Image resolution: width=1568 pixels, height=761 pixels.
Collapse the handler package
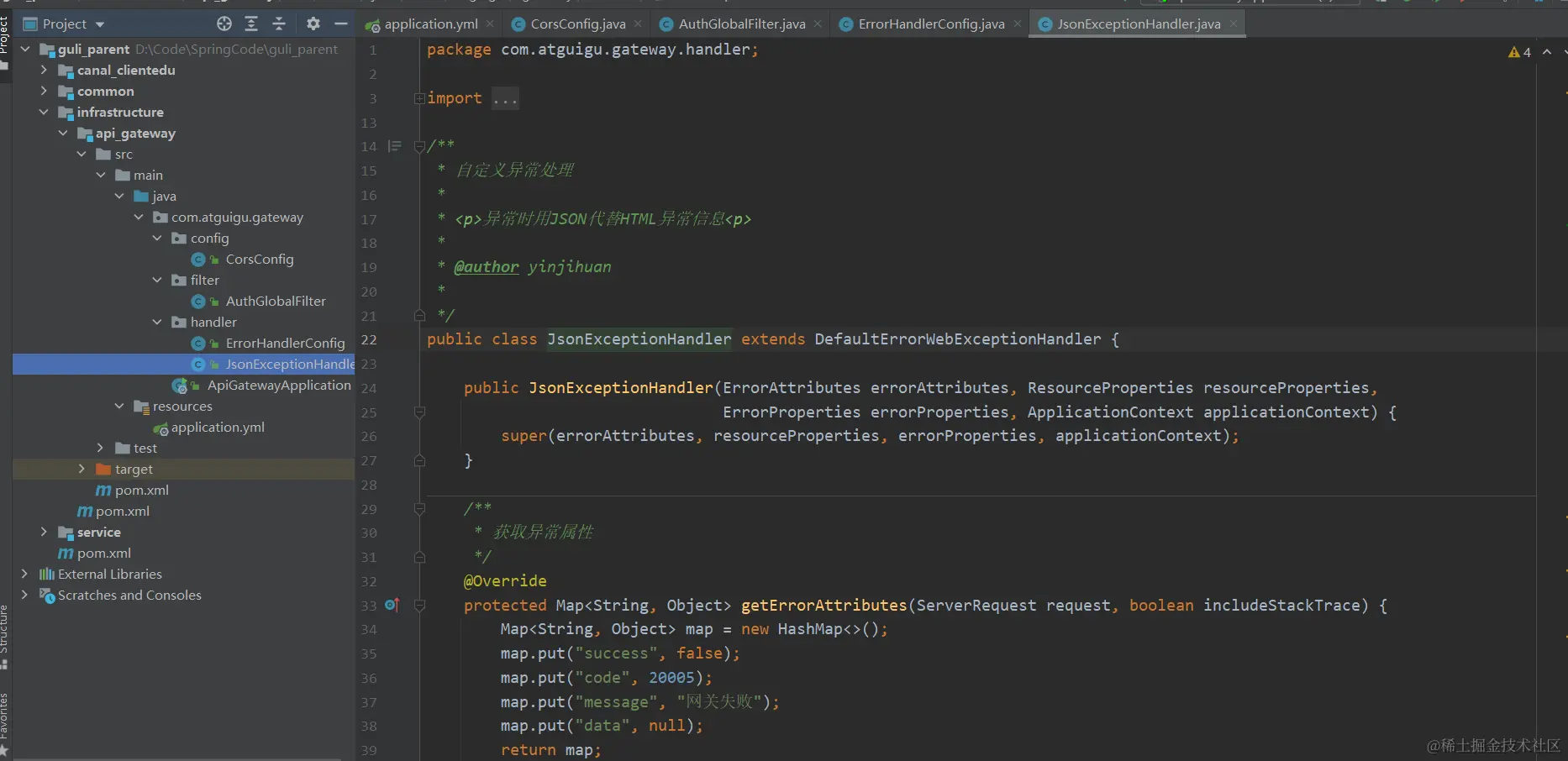(157, 323)
